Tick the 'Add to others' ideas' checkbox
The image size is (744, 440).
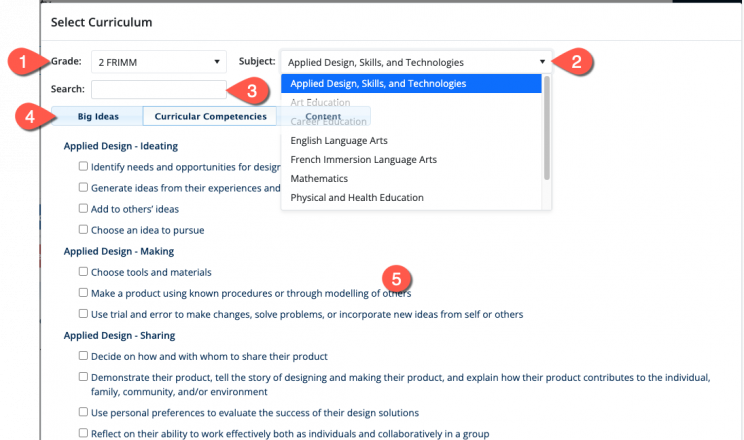pos(83,208)
